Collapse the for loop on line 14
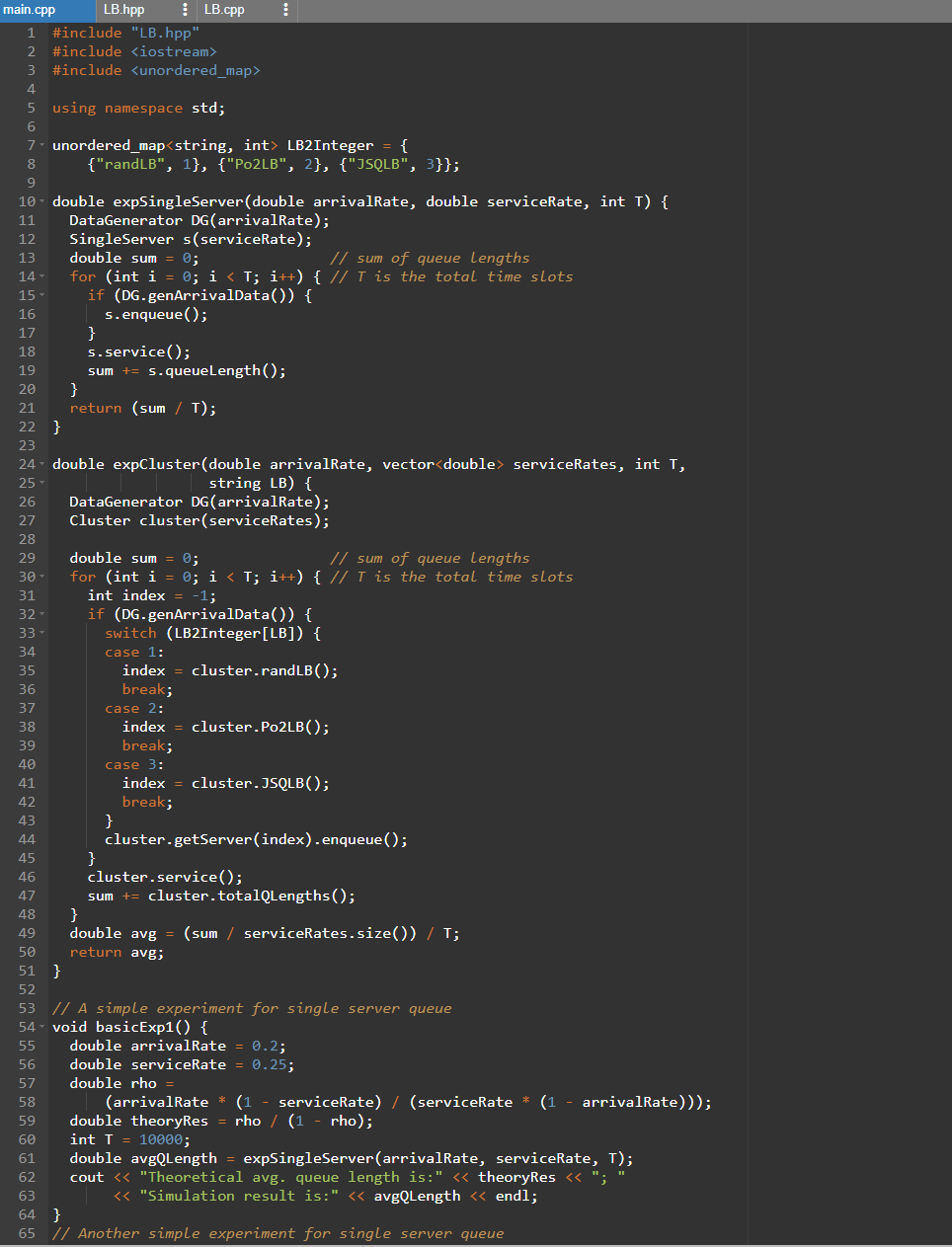This screenshot has height=1247, width=952. pos(42,276)
